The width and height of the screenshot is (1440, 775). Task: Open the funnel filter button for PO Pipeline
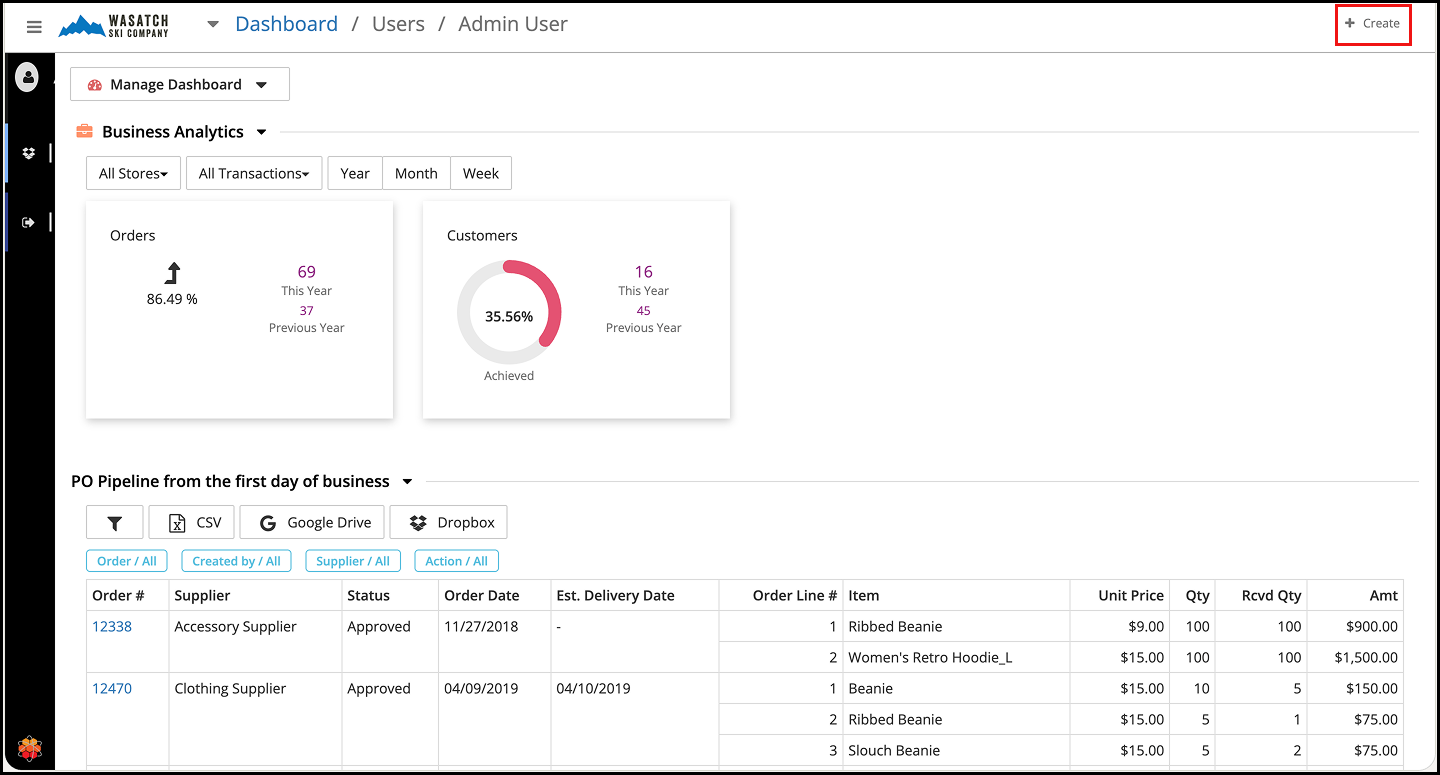click(x=114, y=522)
